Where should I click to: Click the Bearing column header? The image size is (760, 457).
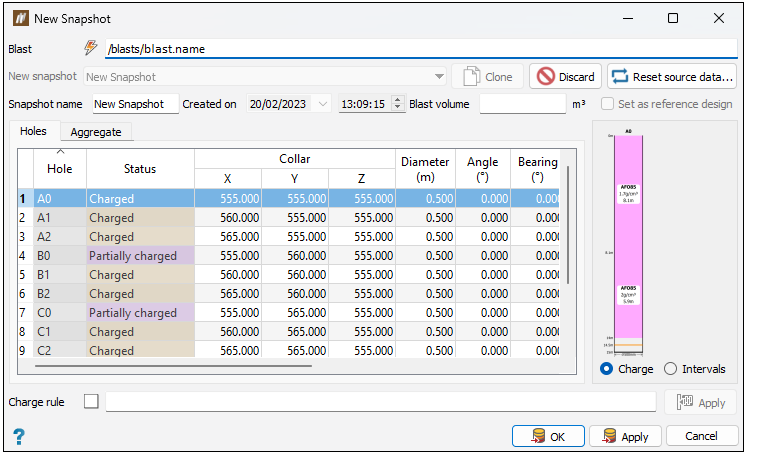(537, 169)
